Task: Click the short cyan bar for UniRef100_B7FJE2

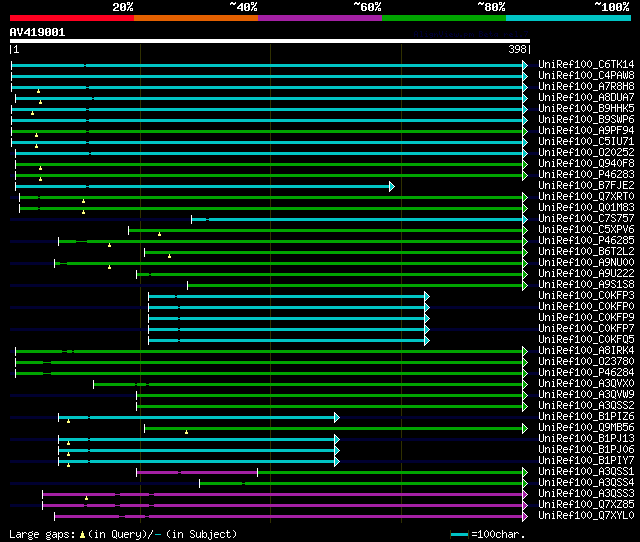Action: pyautogui.click(x=205, y=187)
